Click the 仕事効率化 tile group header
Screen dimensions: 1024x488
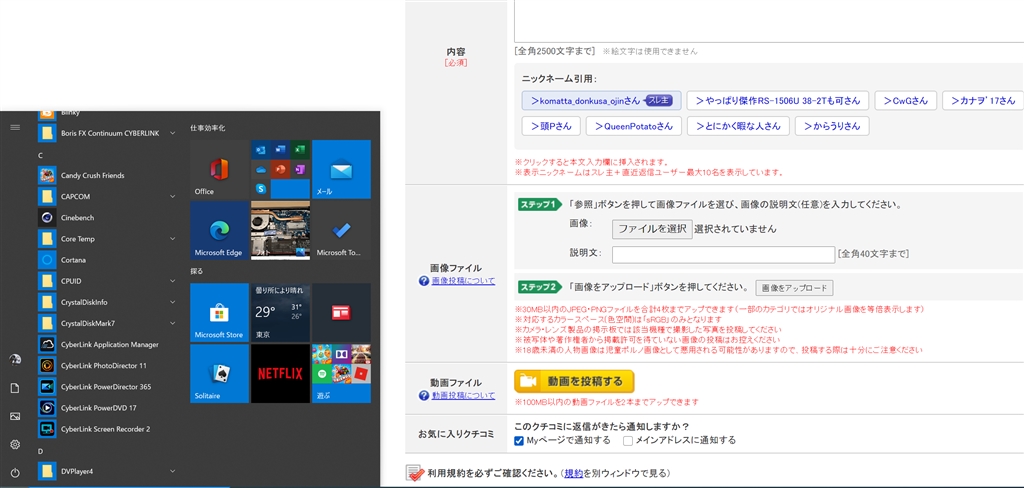pyautogui.click(x=208, y=128)
